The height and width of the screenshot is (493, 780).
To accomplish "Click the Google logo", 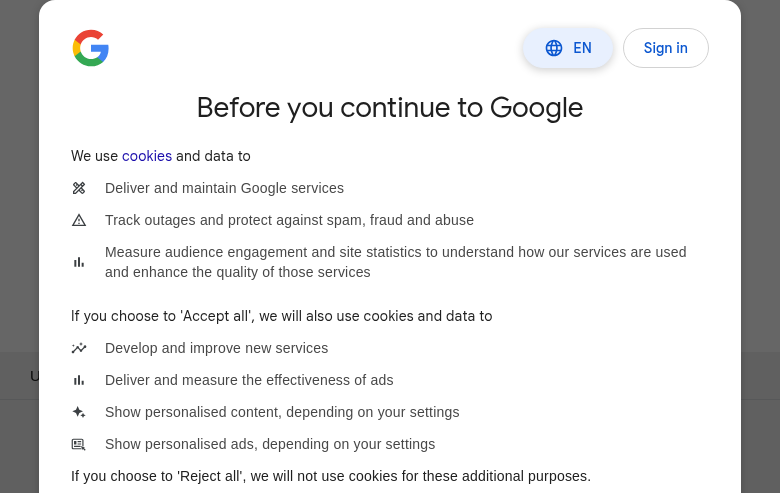I will [x=90, y=48].
